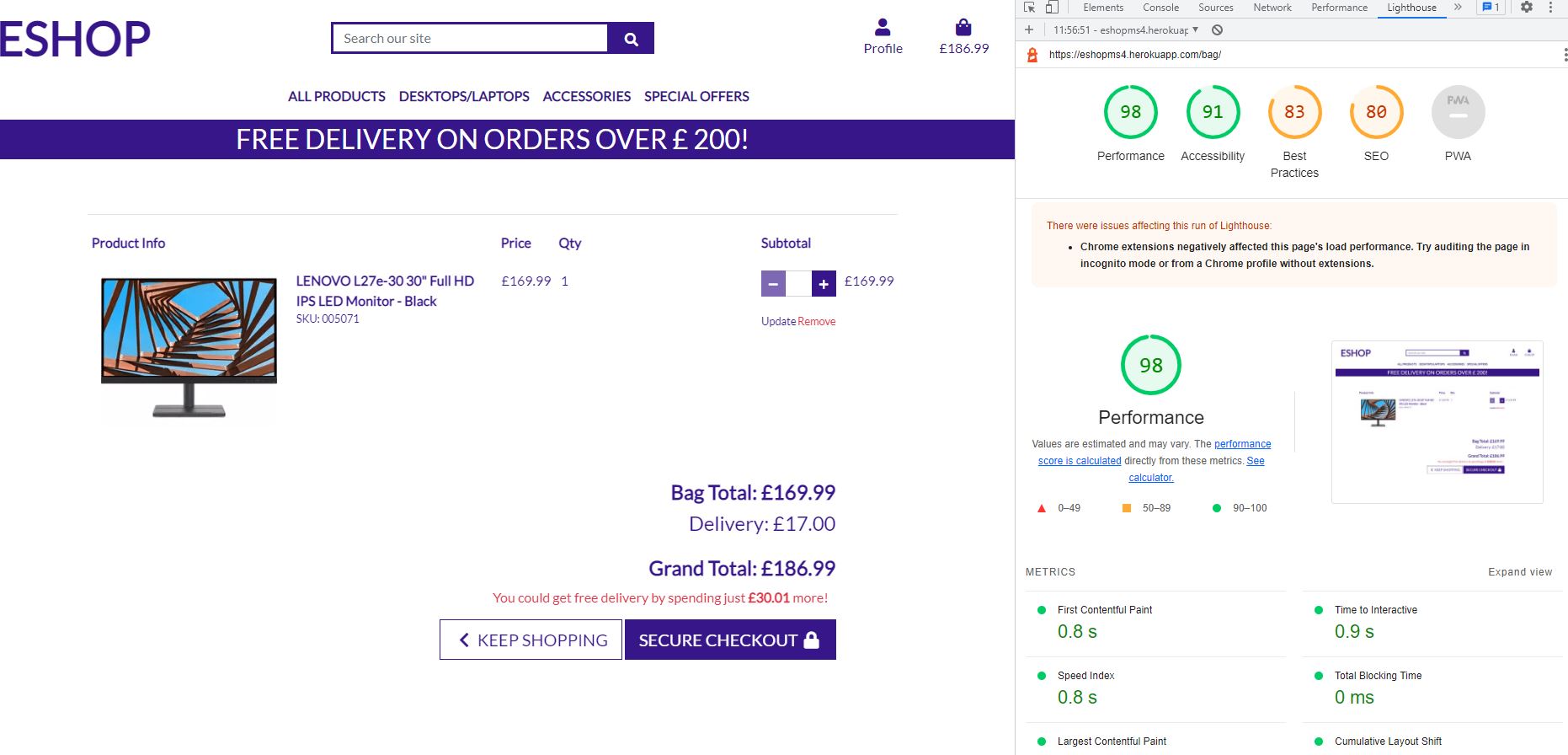Open the Special Offers menu

696,96
